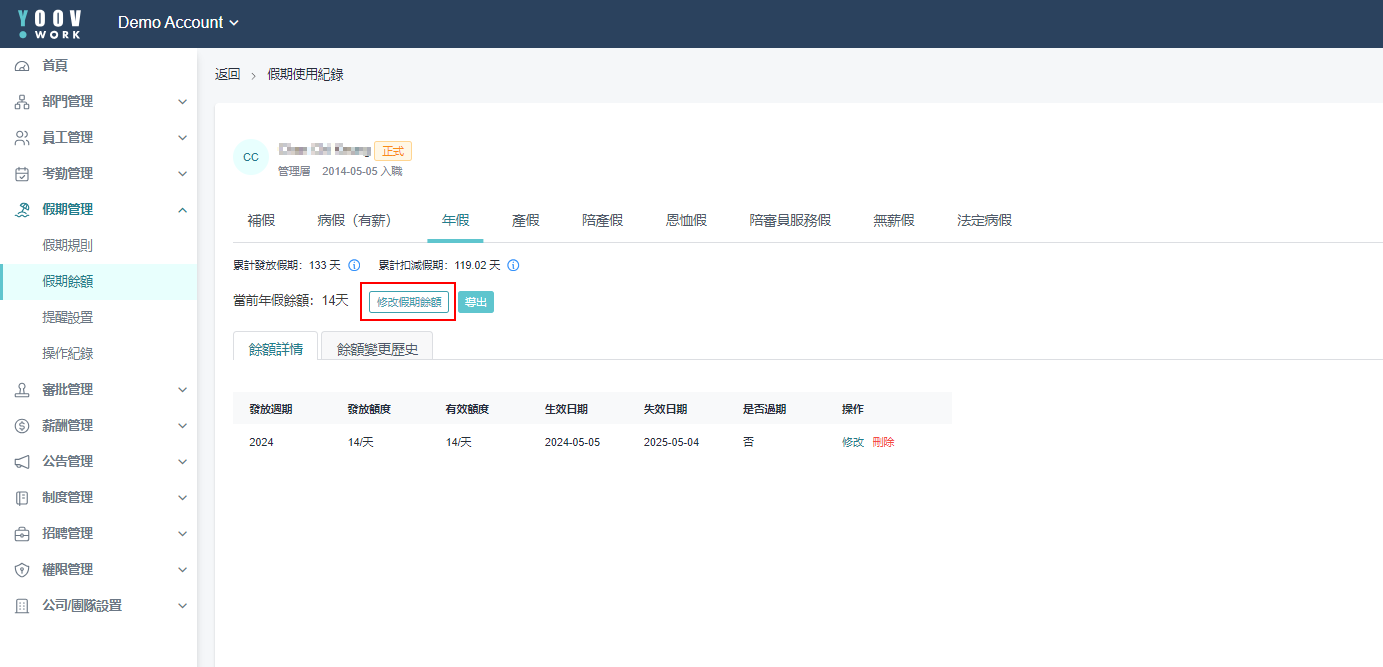Expand the 權限管理 sidebar menu

click(182, 570)
